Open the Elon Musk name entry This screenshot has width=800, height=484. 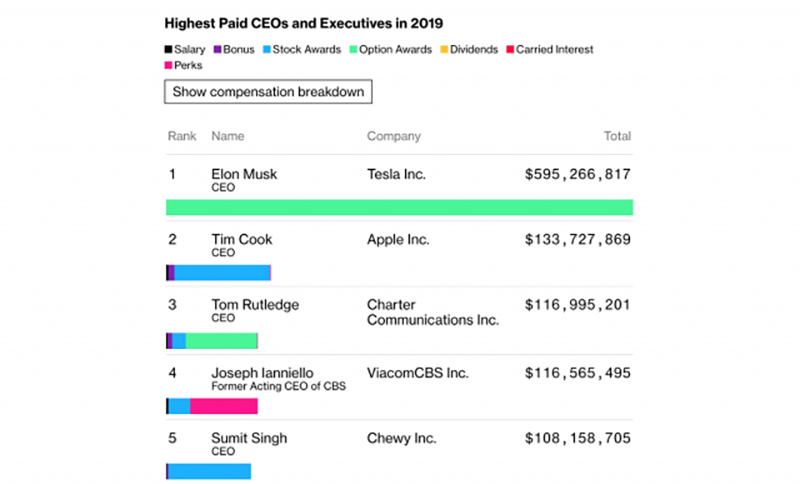[x=244, y=174]
